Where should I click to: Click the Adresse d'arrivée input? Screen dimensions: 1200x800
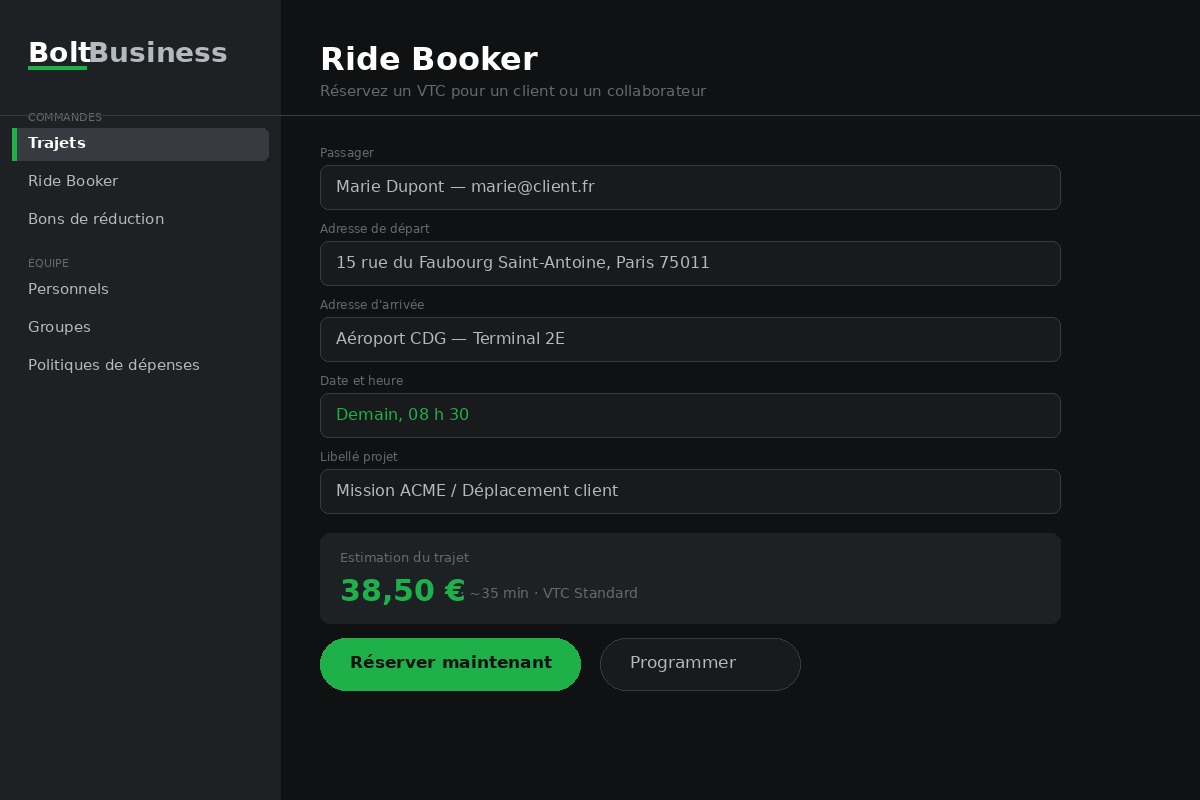[x=690, y=339]
